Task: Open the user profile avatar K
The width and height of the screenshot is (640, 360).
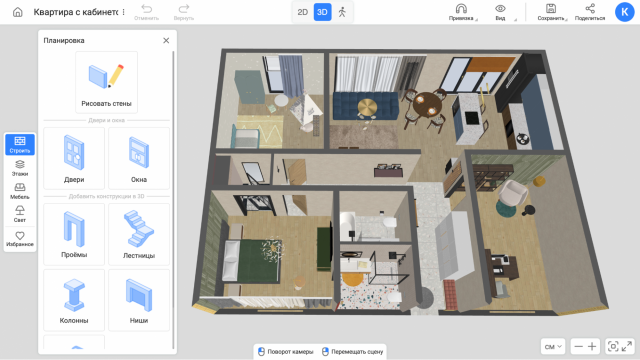Action: pos(624,12)
